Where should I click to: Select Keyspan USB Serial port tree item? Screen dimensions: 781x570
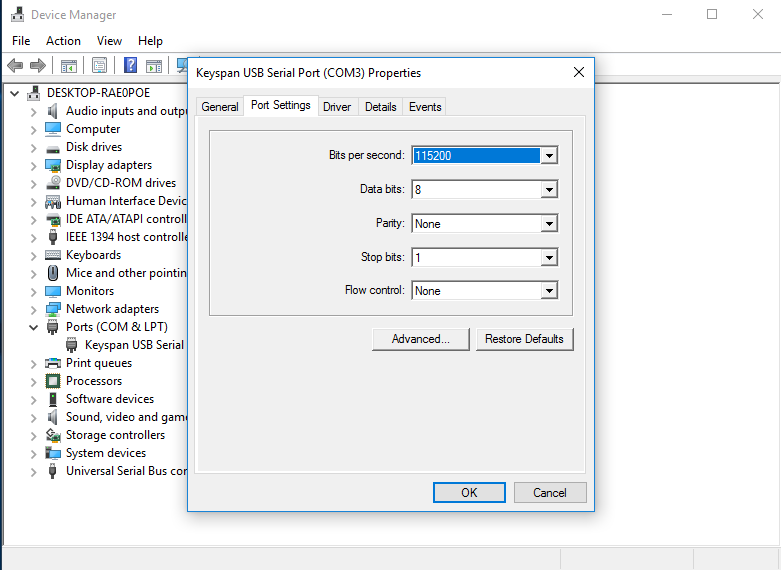(x=134, y=345)
